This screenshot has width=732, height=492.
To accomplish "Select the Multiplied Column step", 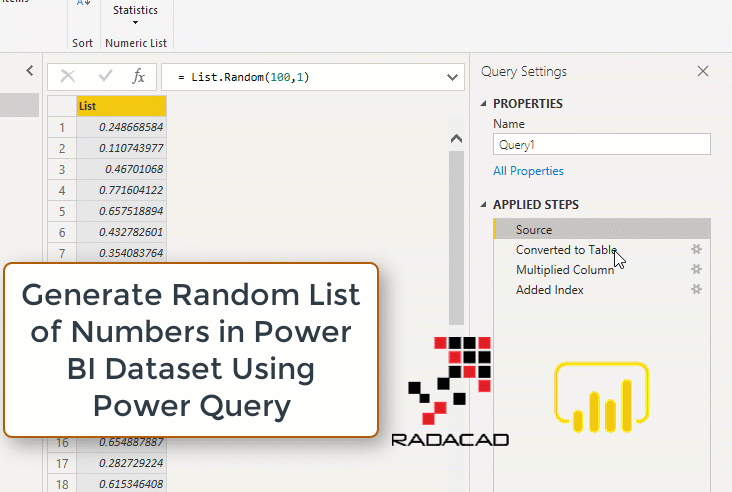I will point(602,270).
